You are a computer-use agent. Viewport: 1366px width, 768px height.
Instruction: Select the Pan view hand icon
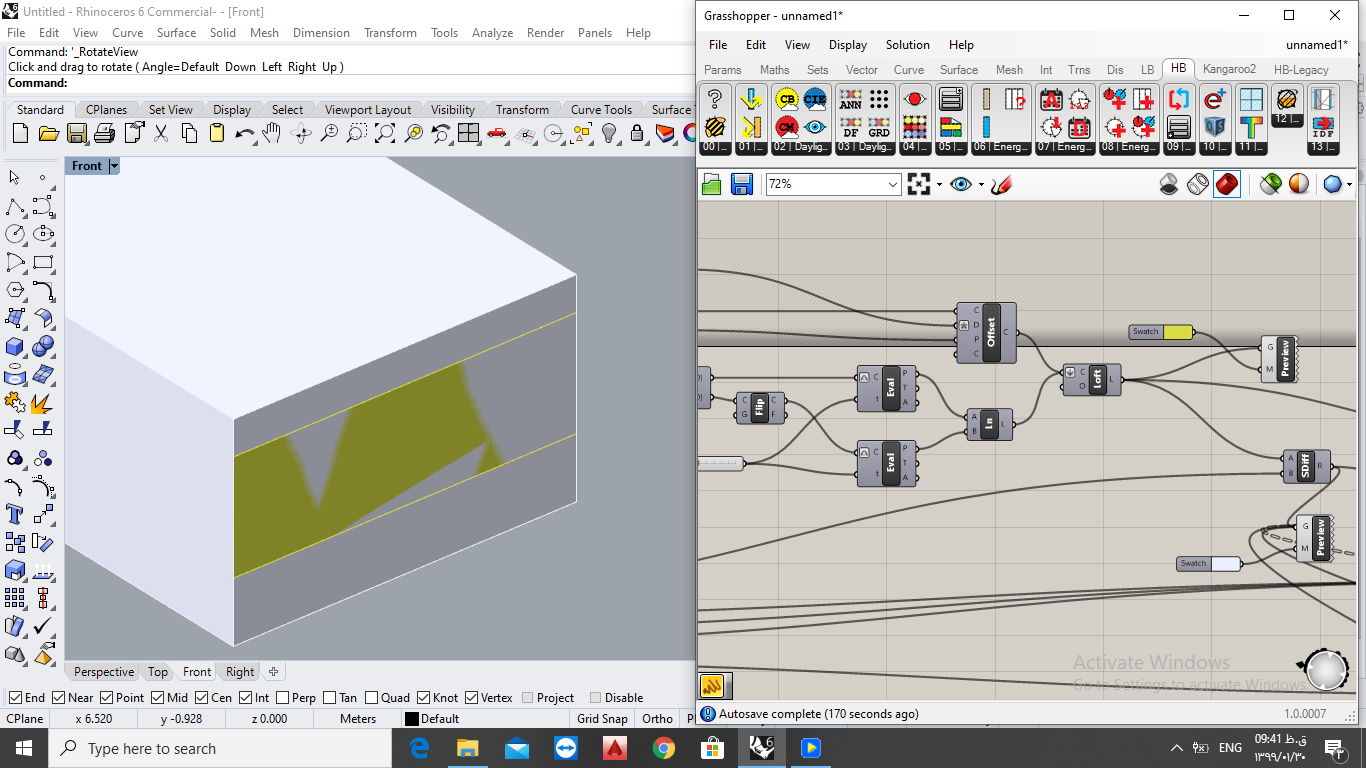click(x=272, y=133)
